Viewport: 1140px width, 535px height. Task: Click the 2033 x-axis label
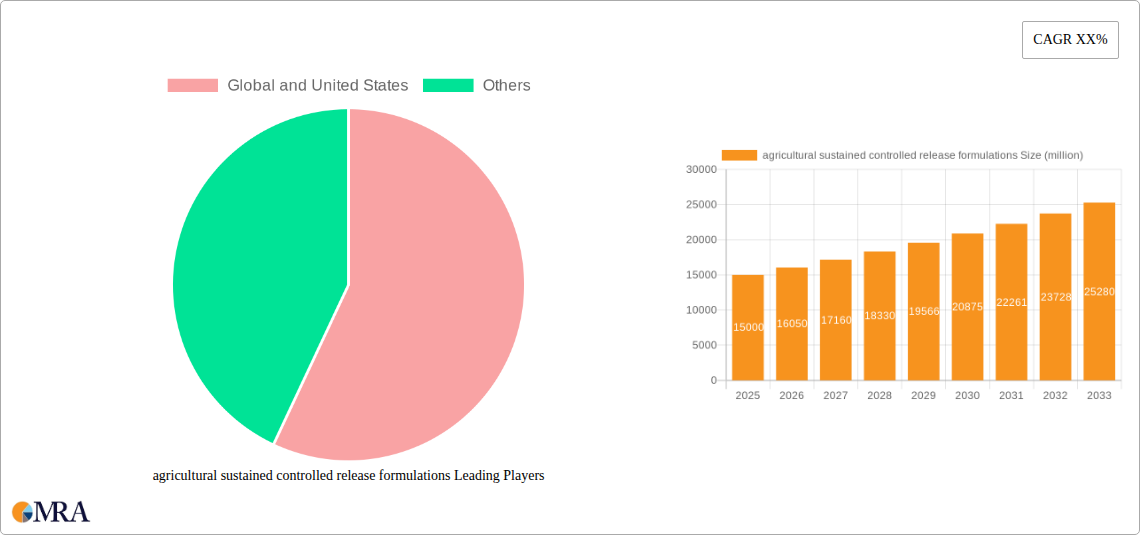pos(1099,395)
